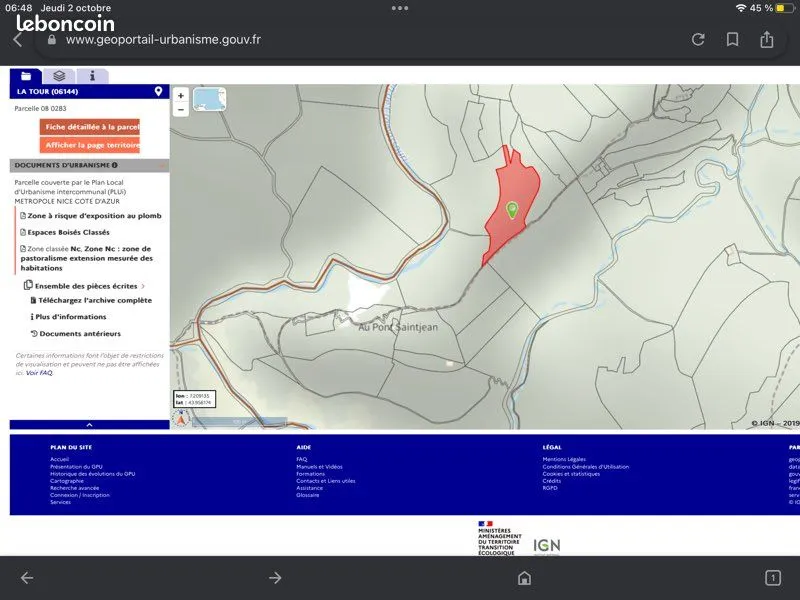800x600 pixels.
Task: Open Manuels et Vidéos help link
Action: tap(319, 466)
